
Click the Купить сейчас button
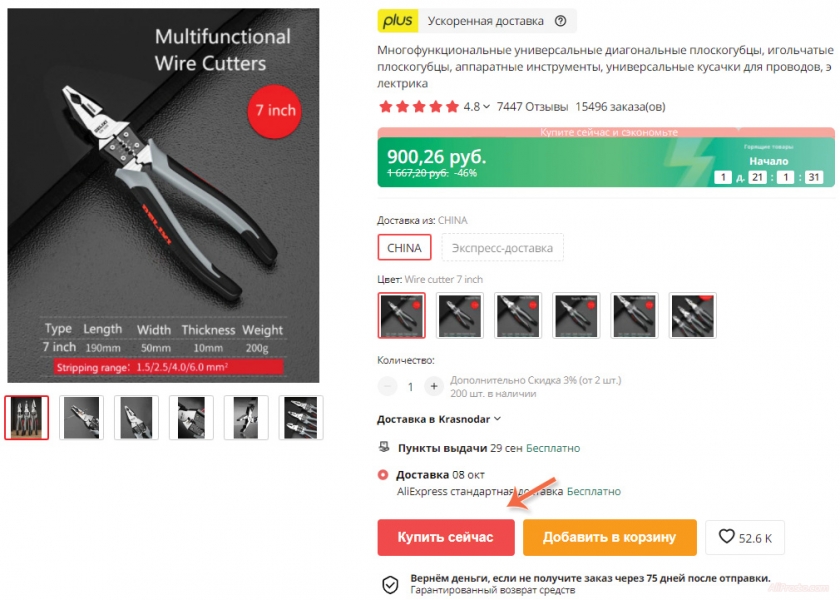(x=446, y=537)
